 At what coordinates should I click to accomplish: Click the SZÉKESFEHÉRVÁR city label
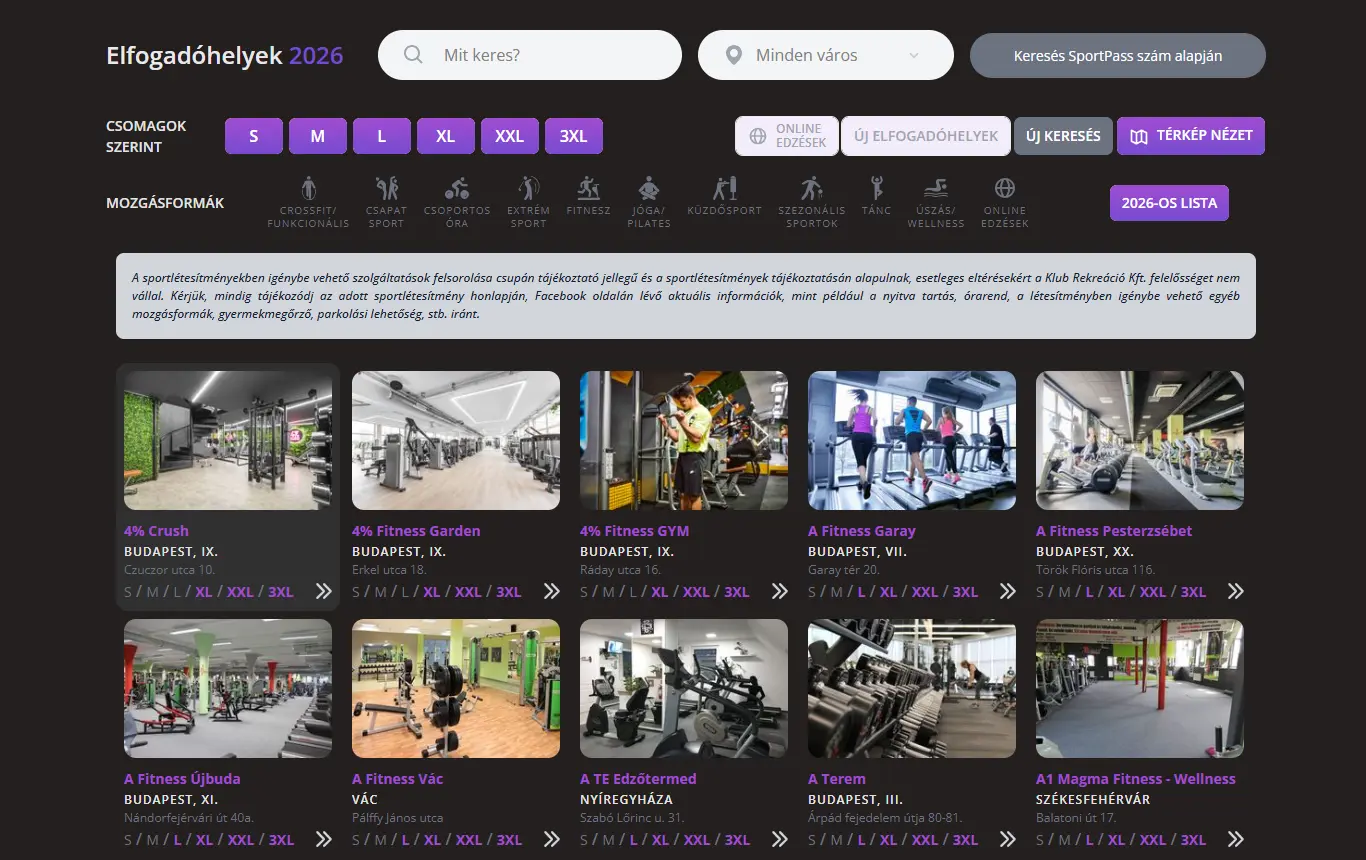click(x=1093, y=800)
